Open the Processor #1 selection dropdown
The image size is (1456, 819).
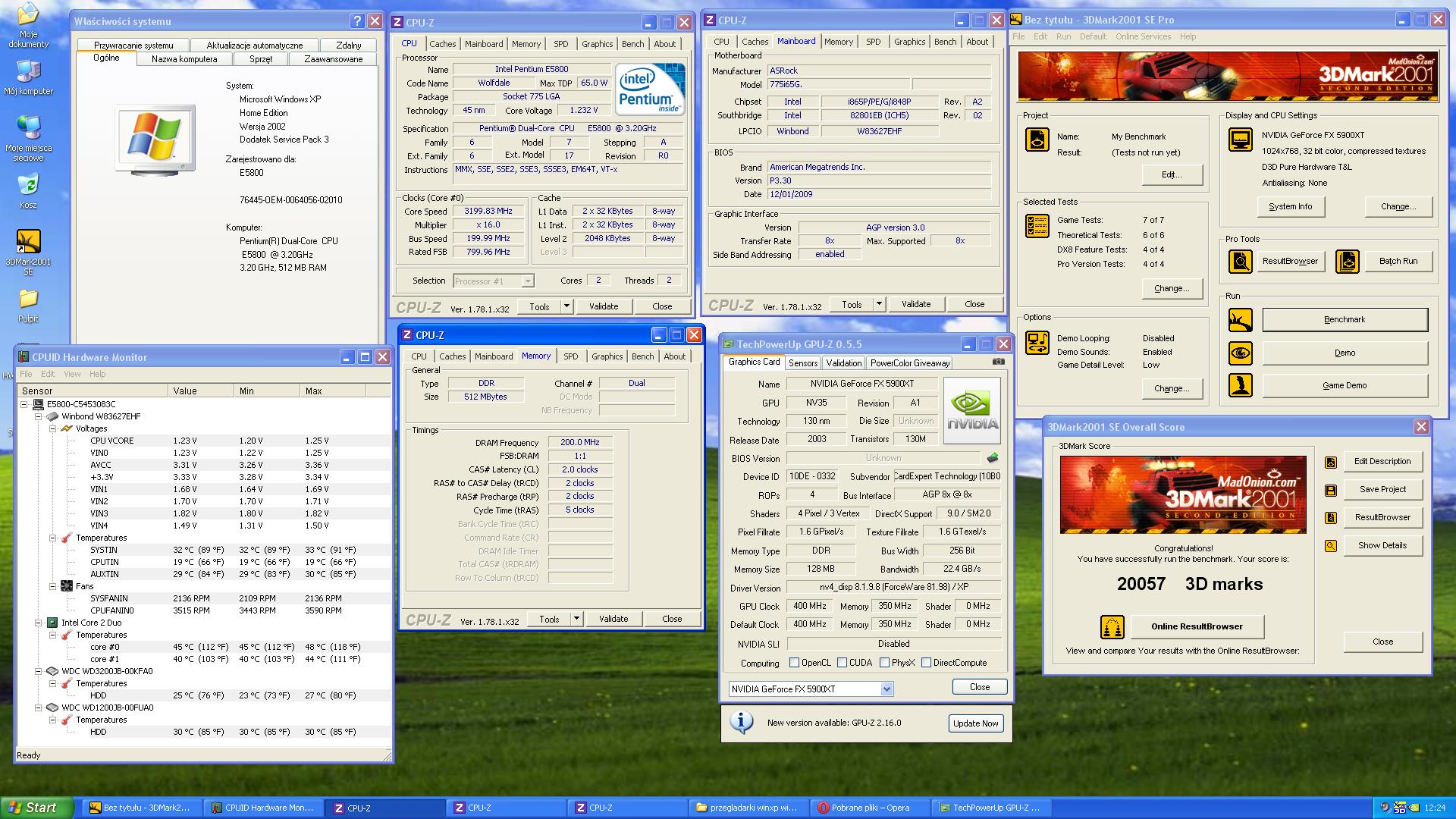click(528, 281)
